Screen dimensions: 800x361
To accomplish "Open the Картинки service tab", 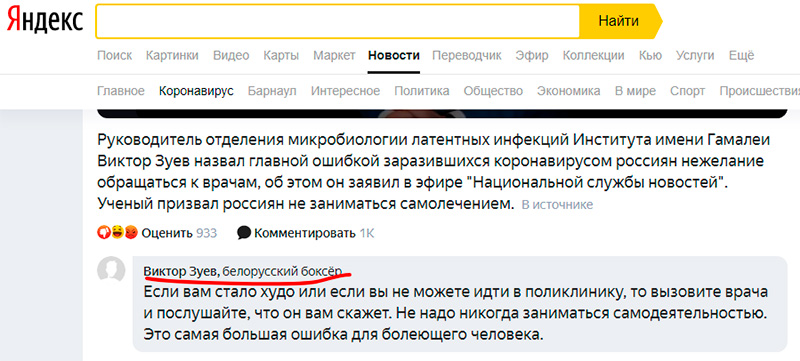I will click(172, 56).
